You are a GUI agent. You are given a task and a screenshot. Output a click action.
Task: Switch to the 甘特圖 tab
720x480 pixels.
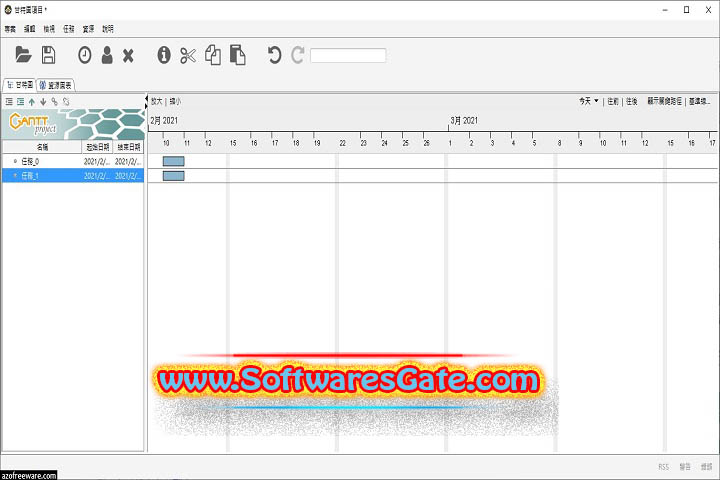point(20,85)
